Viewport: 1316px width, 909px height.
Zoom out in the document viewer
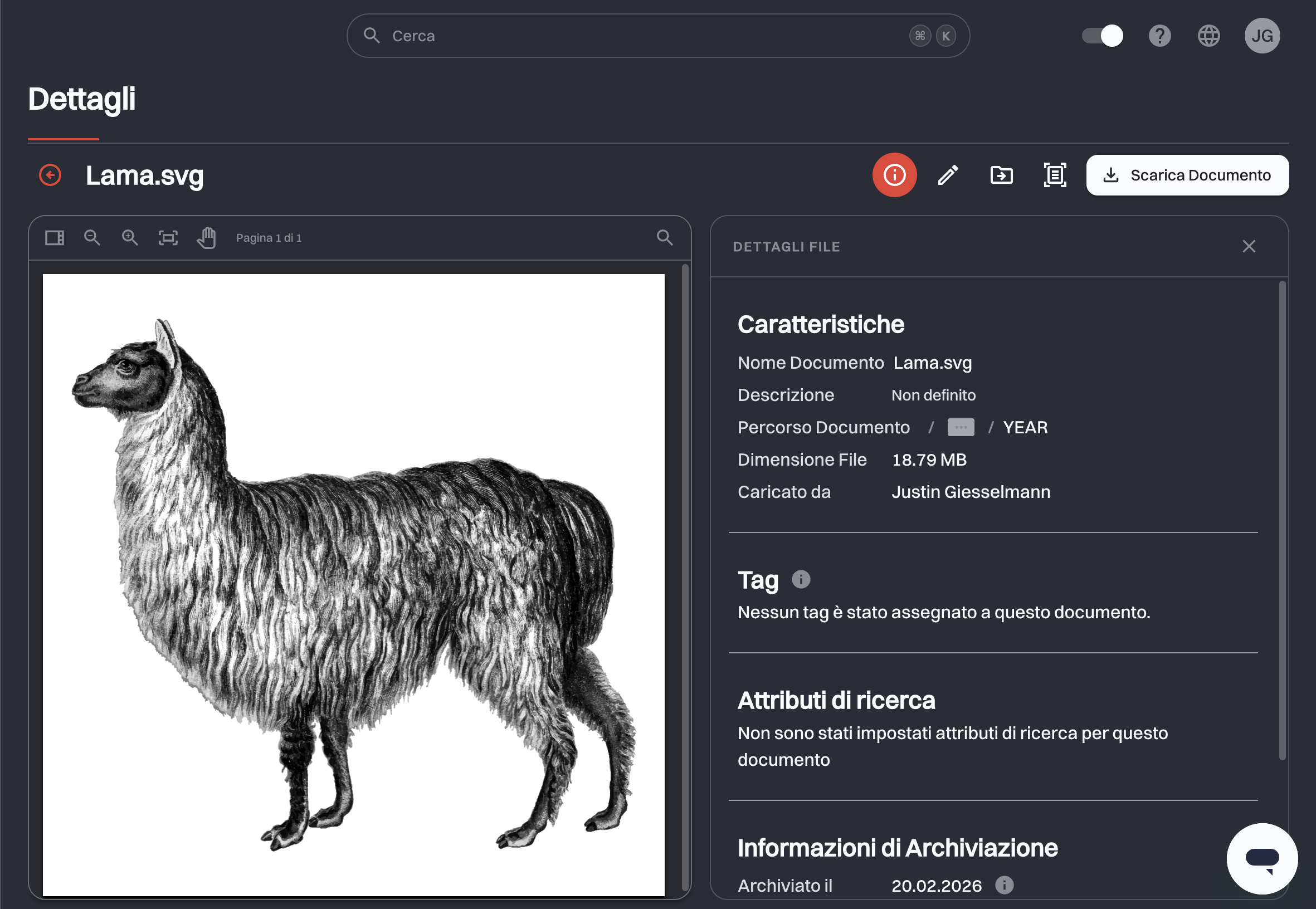tap(92, 237)
